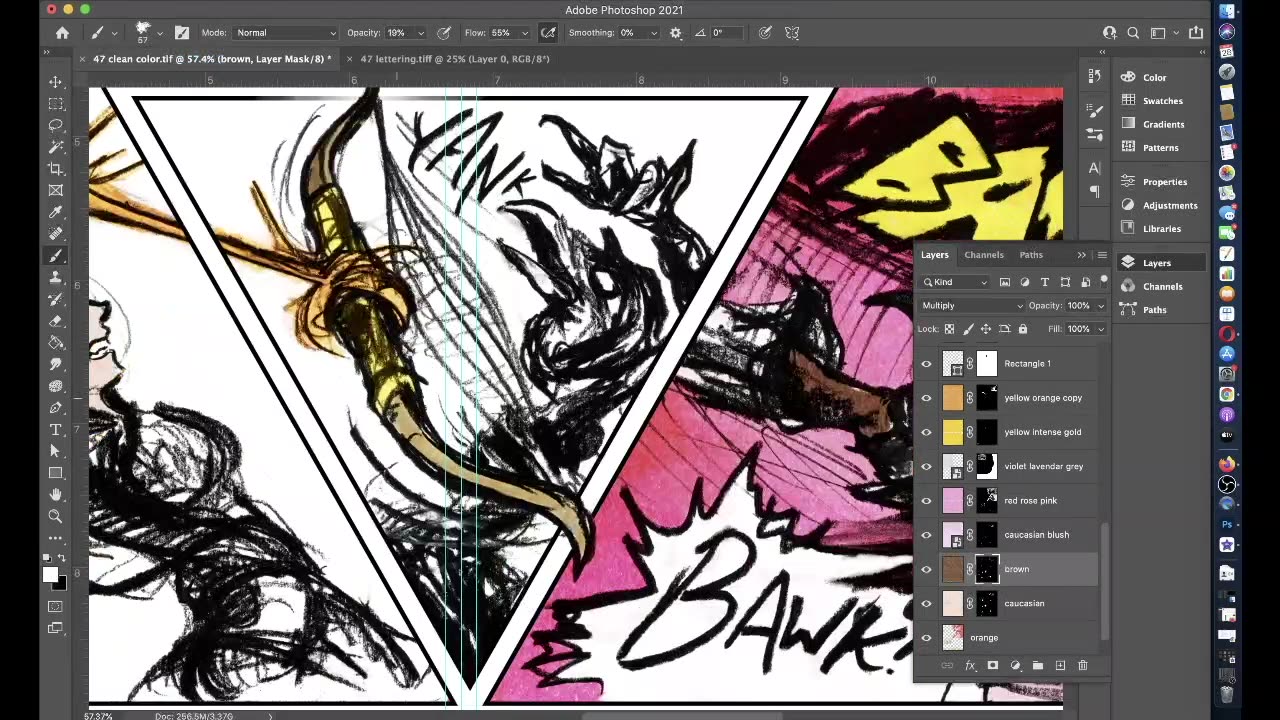1280x720 pixels.
Task: Select the Pen tool
Action: tap(56, 408)
